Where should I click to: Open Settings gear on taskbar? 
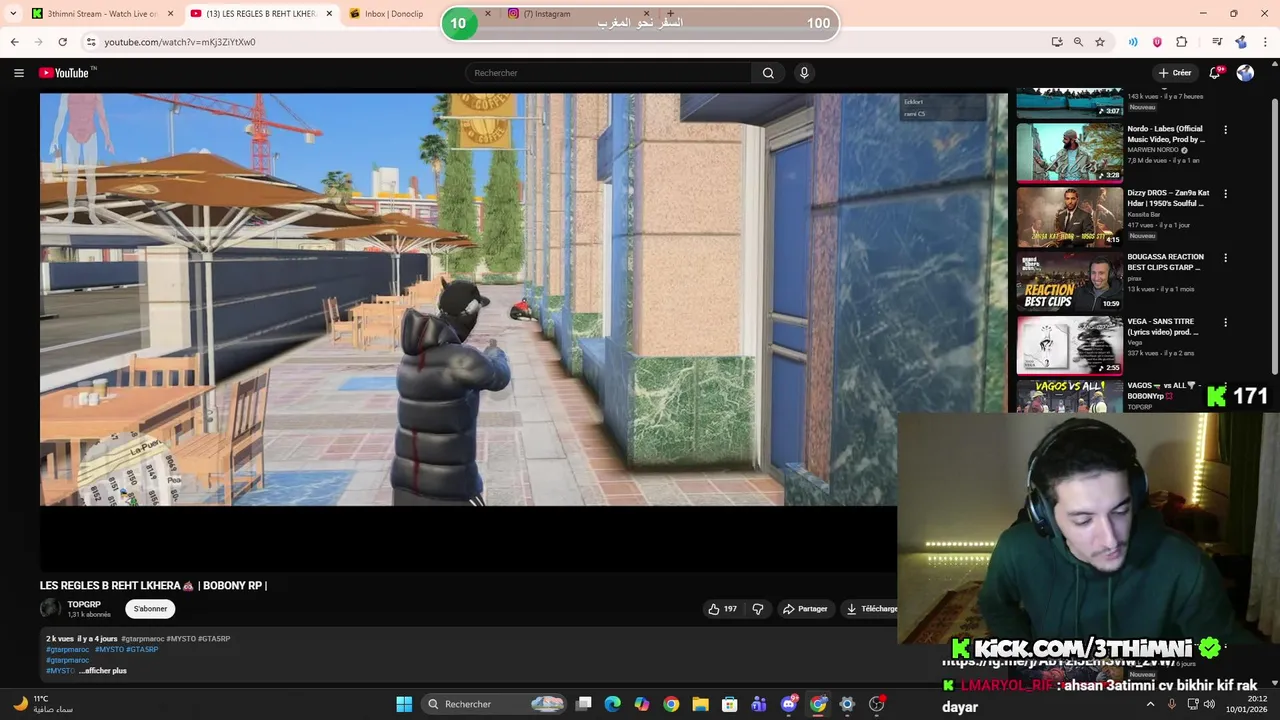point(847,704)
